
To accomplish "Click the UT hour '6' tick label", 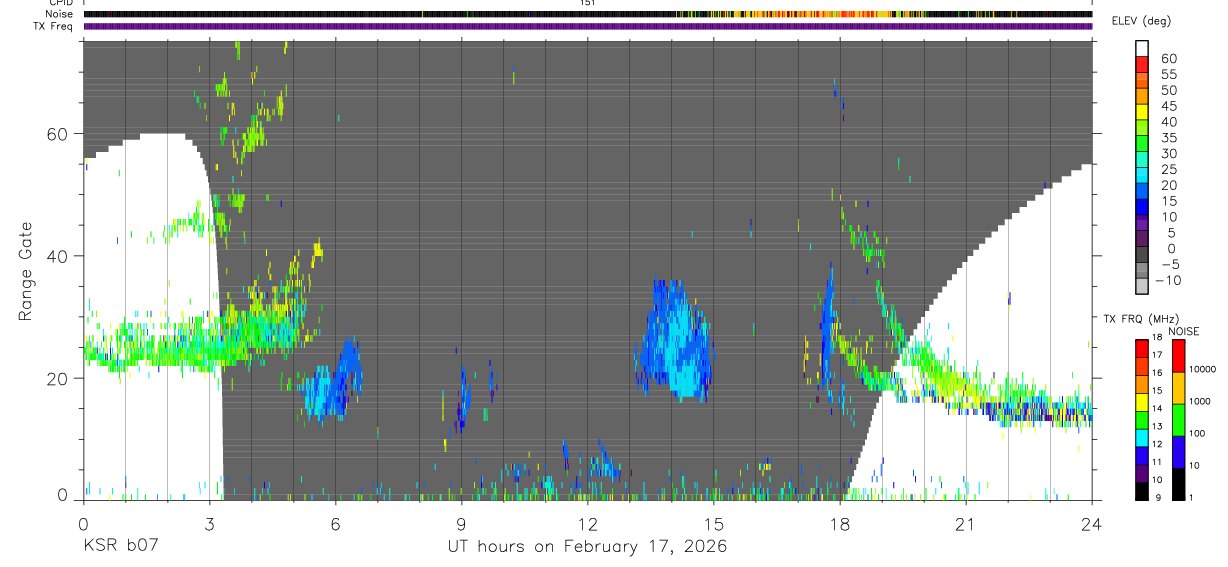I will pyautogui.click(x=335, y=523).
